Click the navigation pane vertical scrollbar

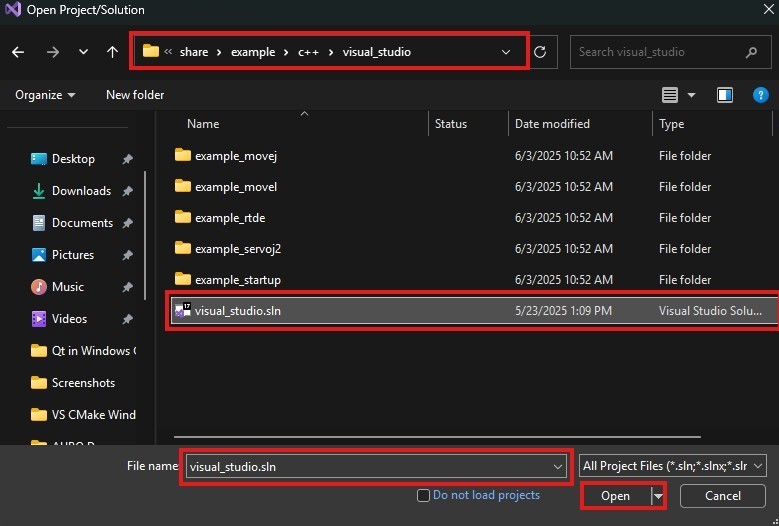tap(145, 235)
